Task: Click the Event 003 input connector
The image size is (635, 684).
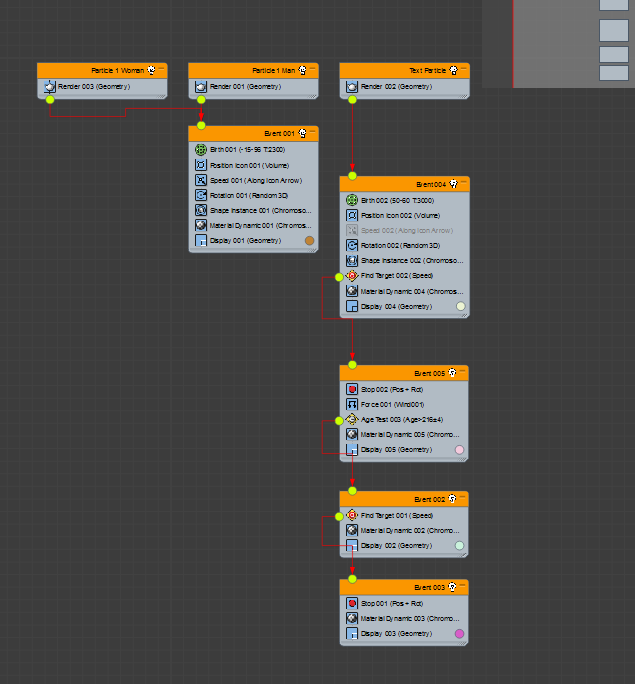Action: click(x=352, y=579)
